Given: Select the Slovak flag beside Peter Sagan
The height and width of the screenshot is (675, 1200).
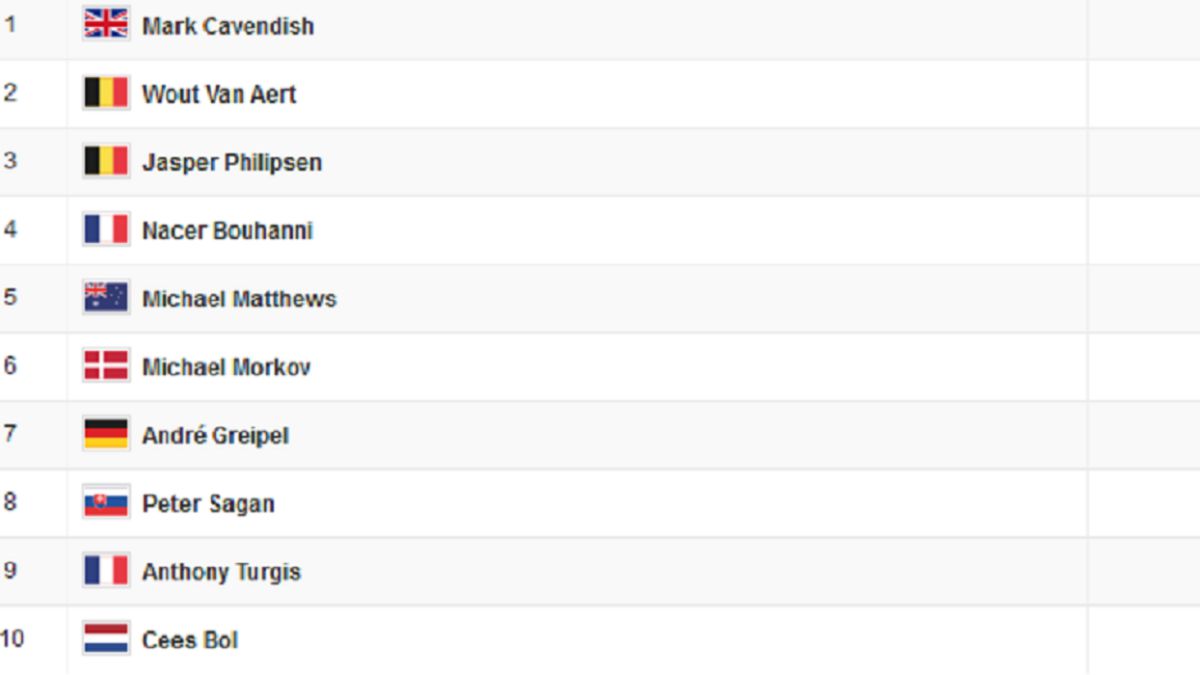Looking at the screenshot, I should [106, 502].
